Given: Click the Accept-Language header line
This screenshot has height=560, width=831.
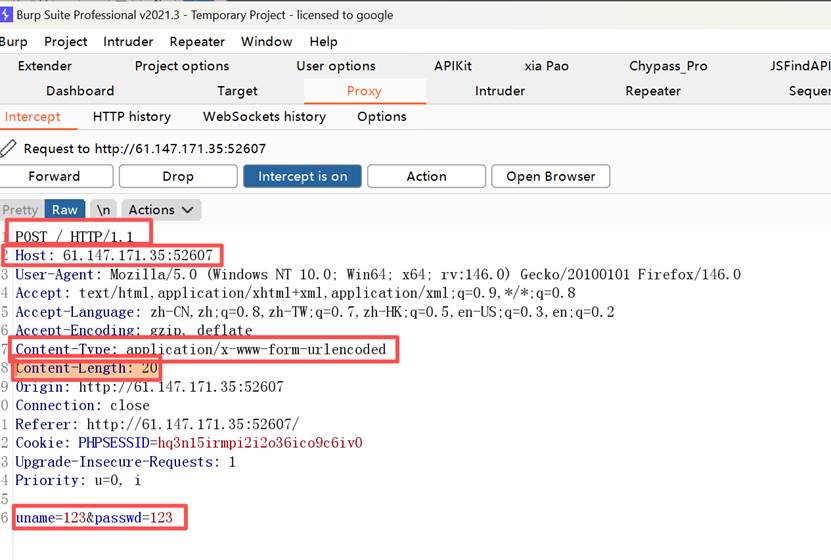Looking at the screenshot, I should 315,312.
